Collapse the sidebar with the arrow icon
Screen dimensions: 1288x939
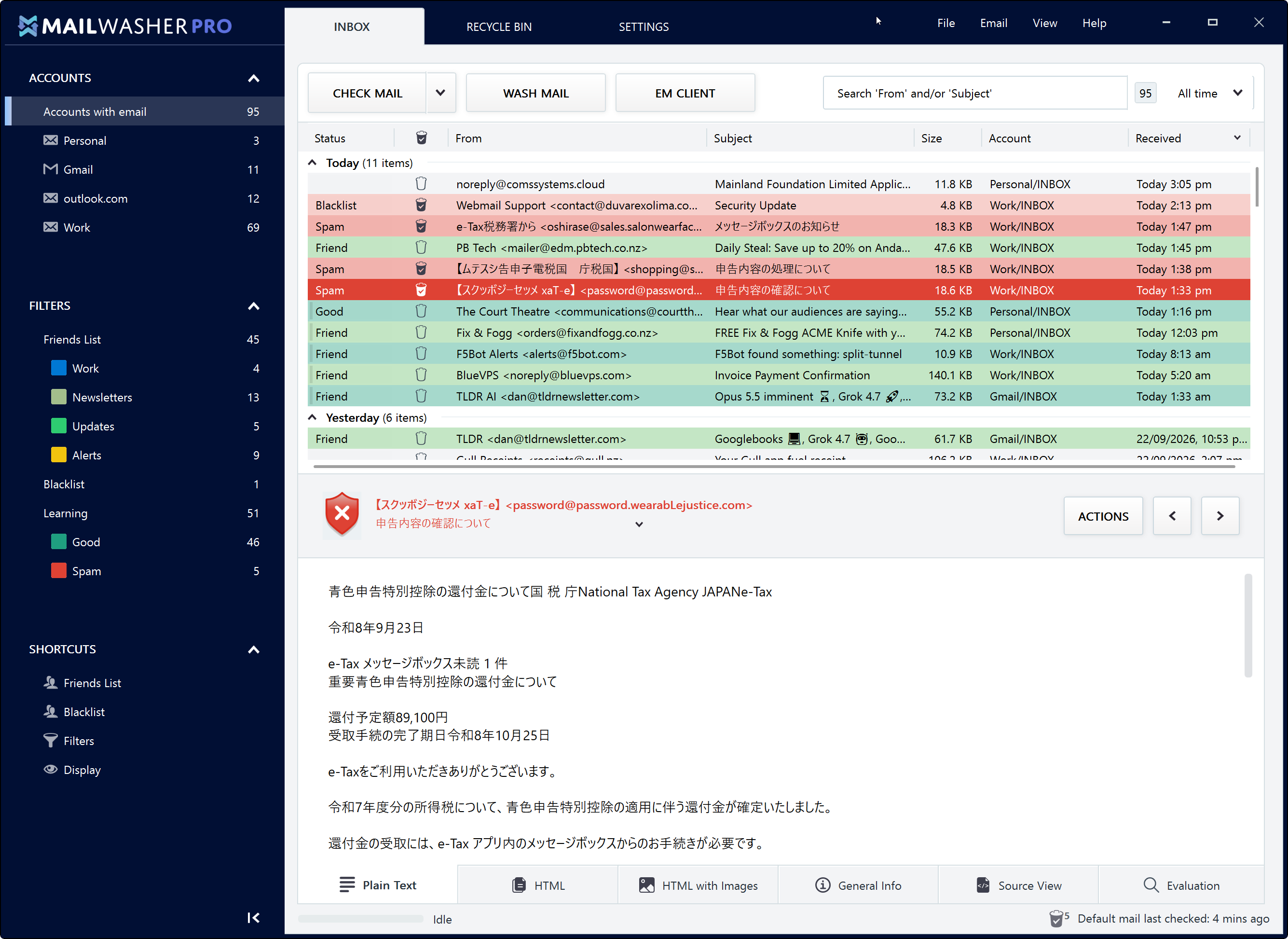pos(253,917)
